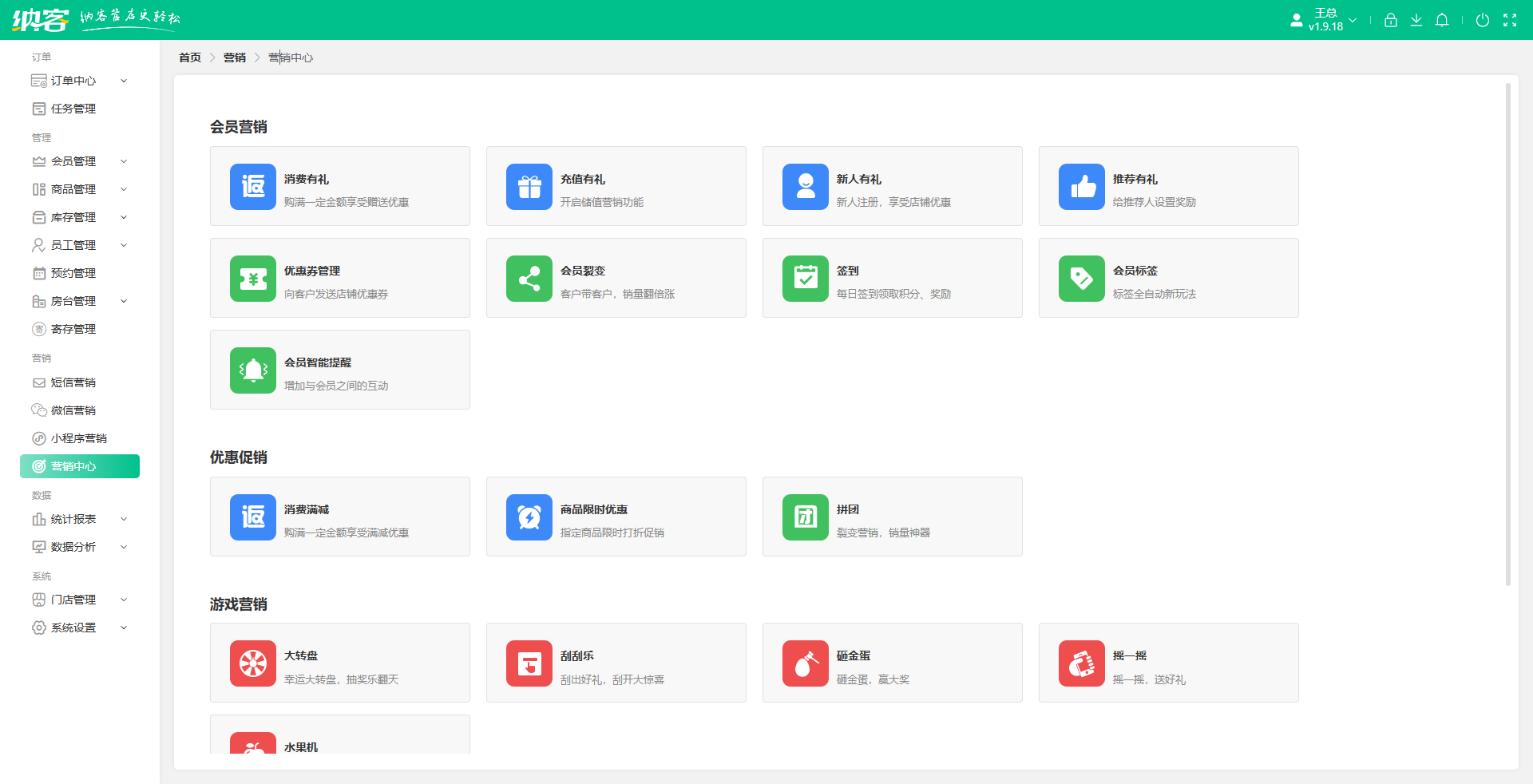Expand the 会员管理 sidebar submenu

79,161
